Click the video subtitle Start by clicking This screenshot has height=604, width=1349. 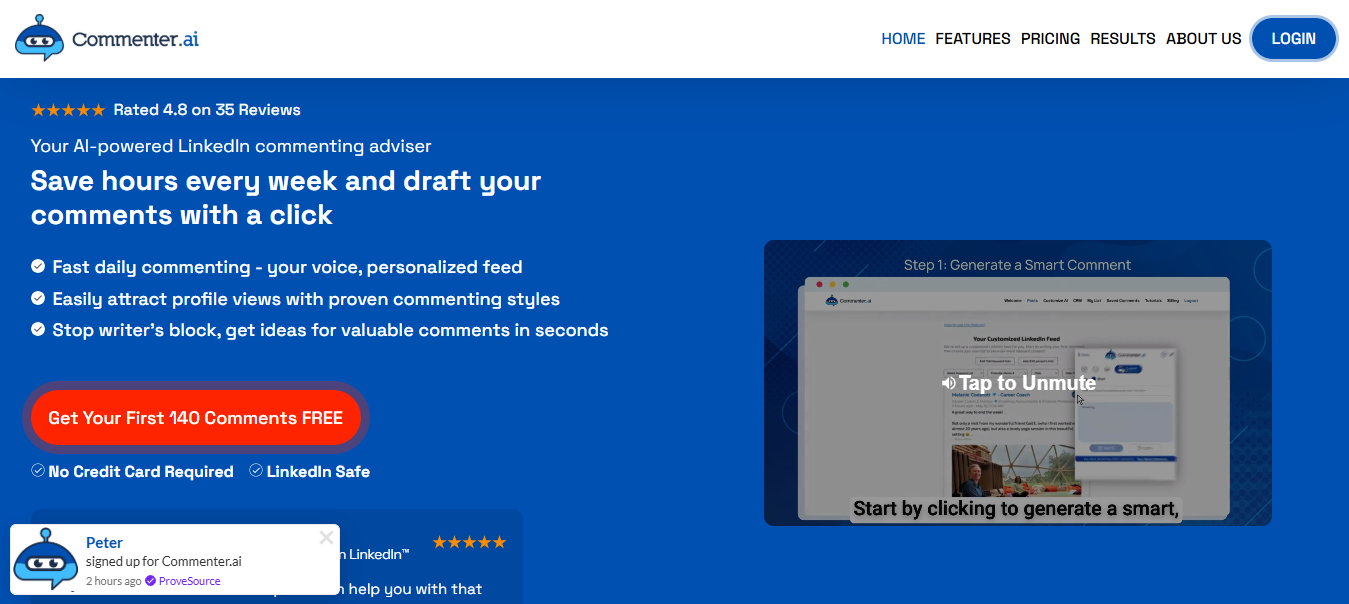coord(1016,509)
